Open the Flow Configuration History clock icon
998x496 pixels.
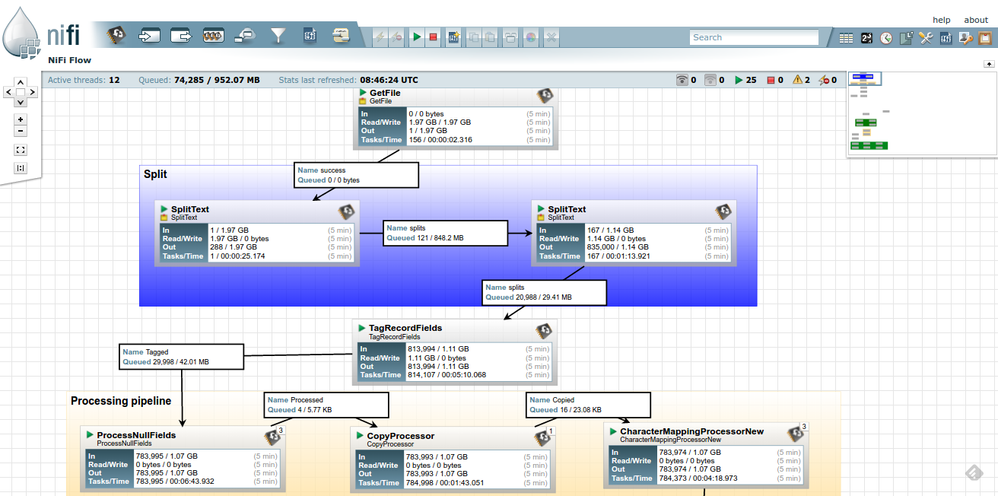click(x=886, y=38)
